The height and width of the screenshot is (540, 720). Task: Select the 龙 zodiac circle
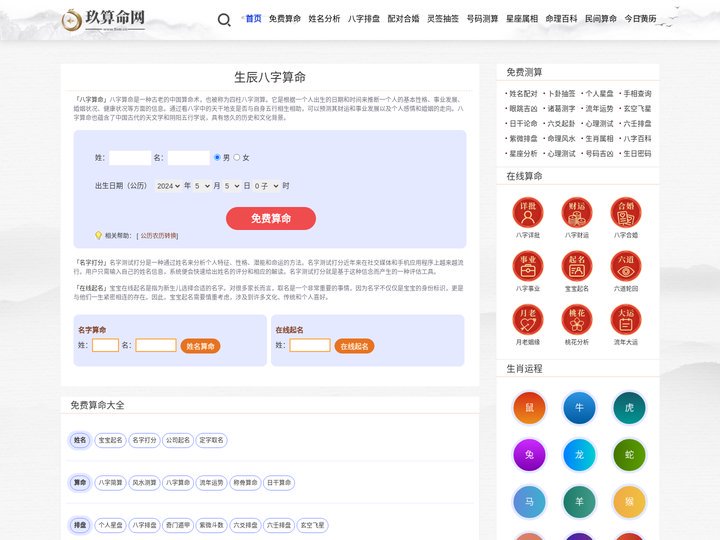tap(579, 455)
